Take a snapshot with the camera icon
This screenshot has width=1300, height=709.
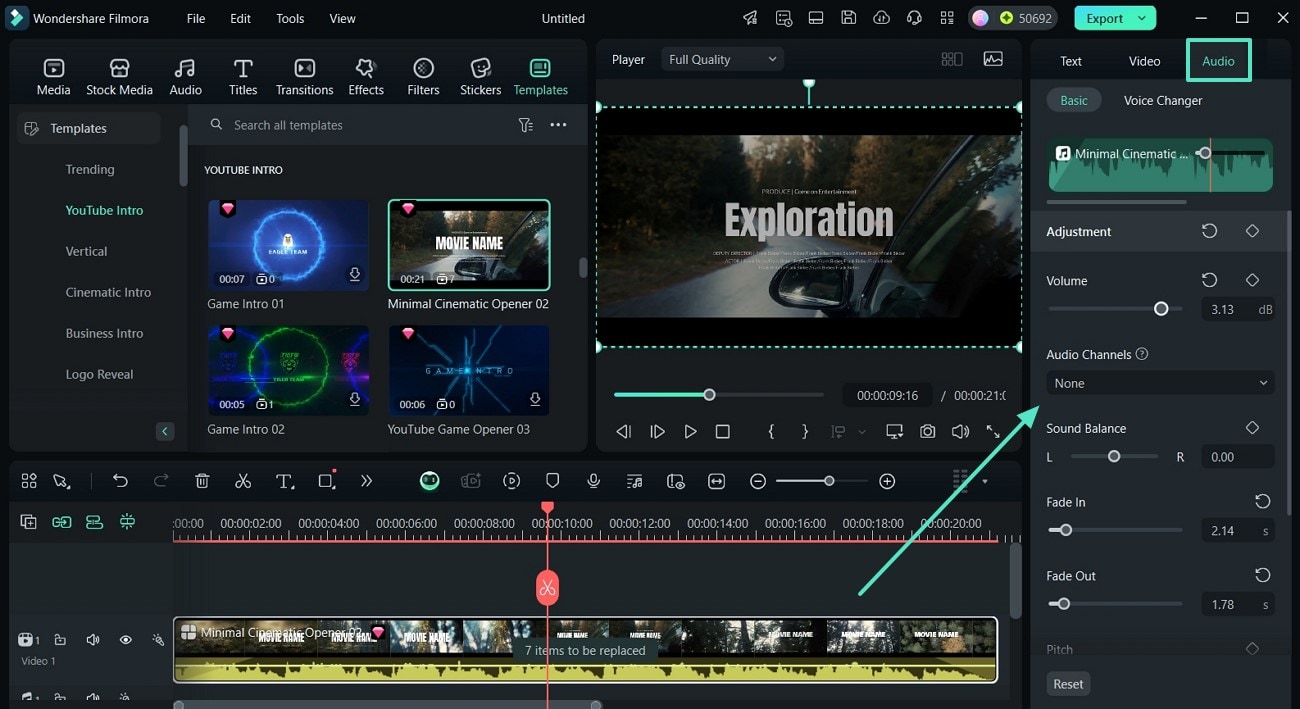coord(928,431)
